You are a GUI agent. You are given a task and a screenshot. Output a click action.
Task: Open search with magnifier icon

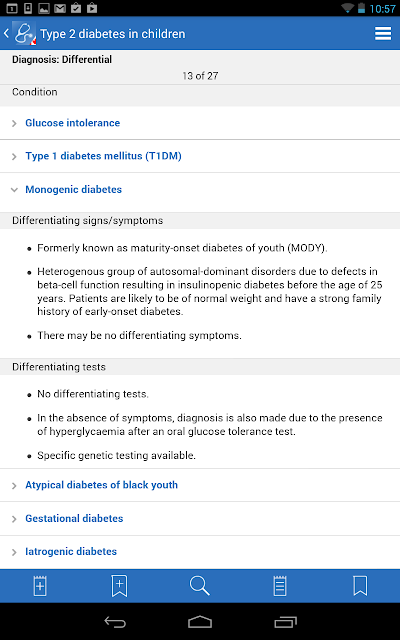pyautogui.click(x=200, y=586)
